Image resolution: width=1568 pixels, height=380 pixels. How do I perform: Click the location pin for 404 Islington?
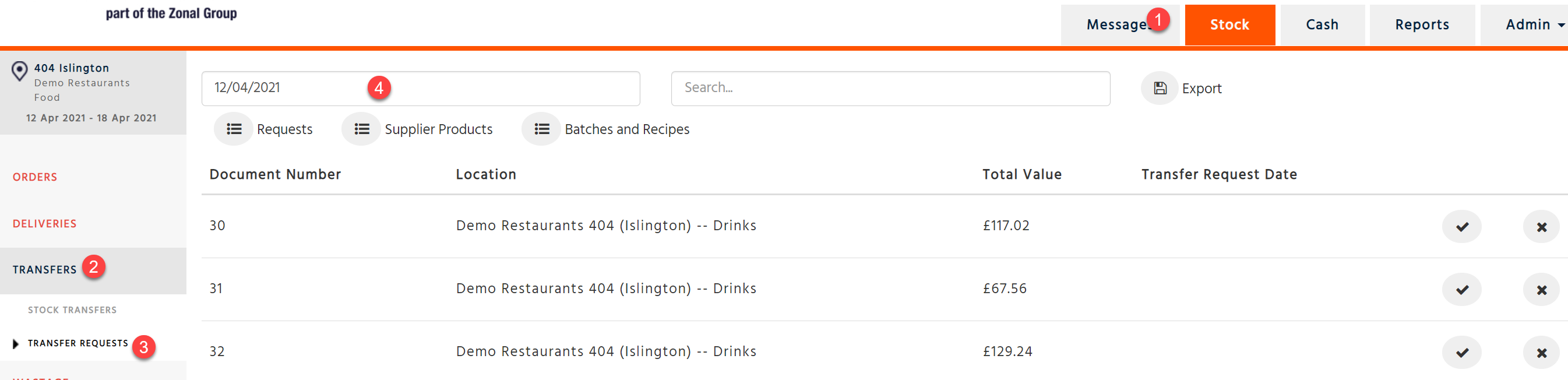point(19,71)
